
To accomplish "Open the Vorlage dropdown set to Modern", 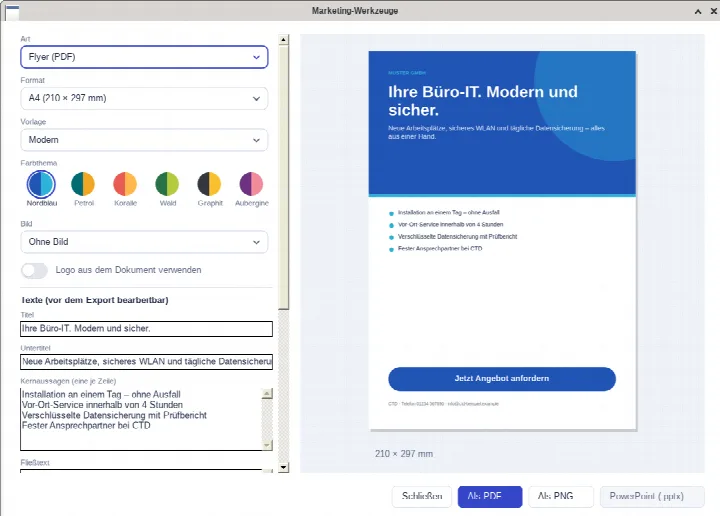I will tap(144, 140).
